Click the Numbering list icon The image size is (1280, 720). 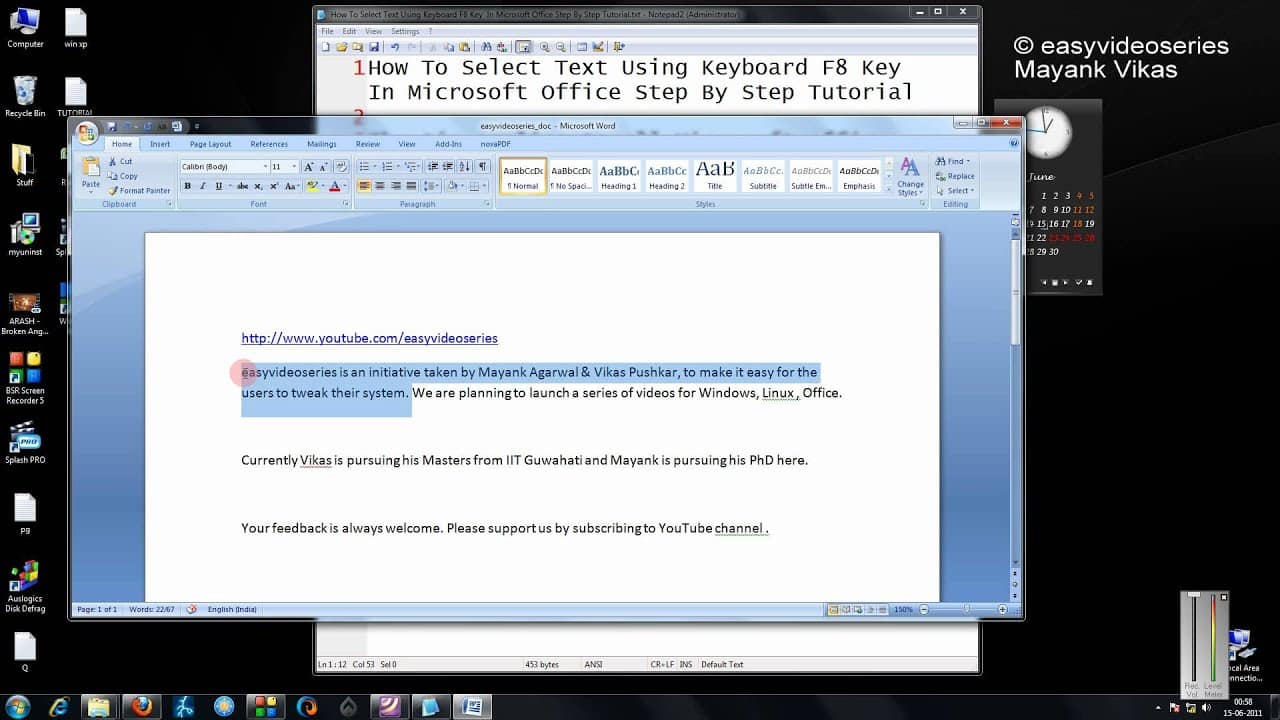[x=386, y=167]
